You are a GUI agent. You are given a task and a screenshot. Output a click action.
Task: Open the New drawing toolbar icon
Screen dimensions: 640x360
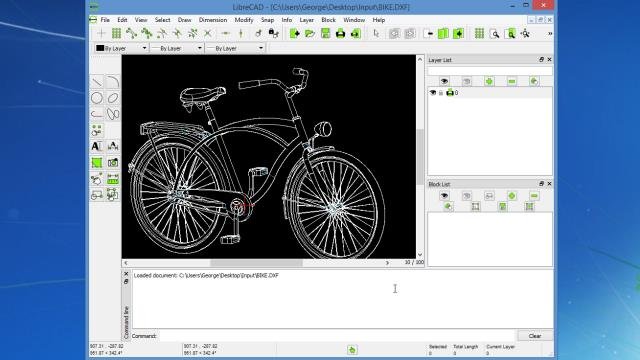(295, 33)
